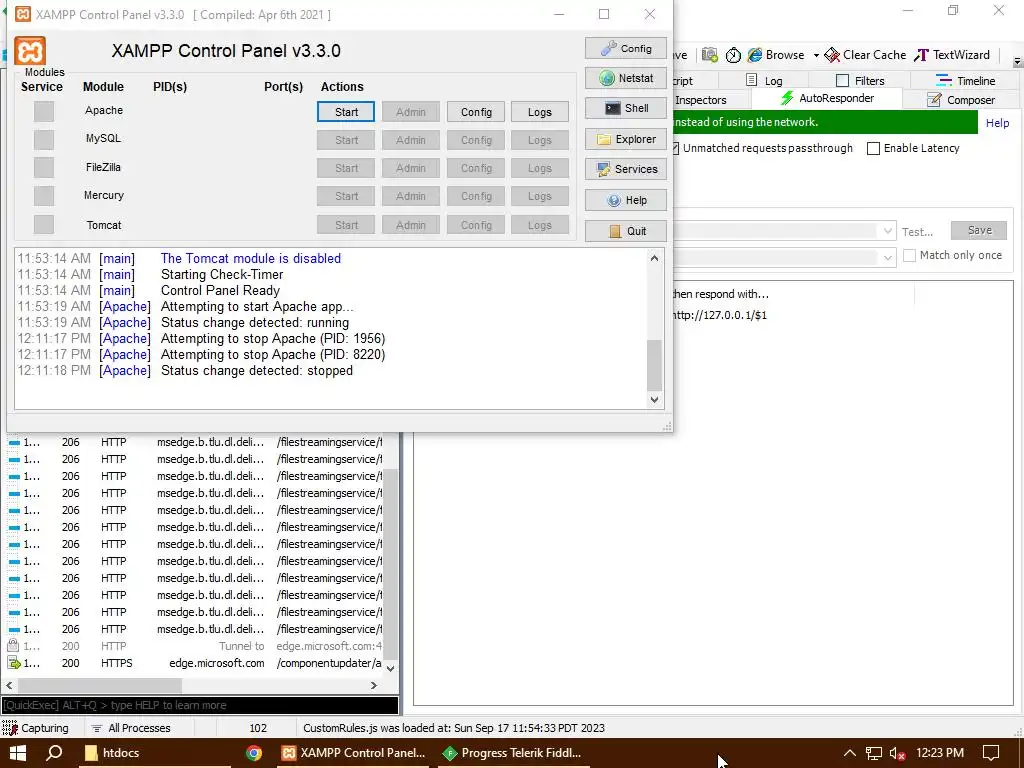Click session list horizontal scroll right arrow
The width and height of the screenshot is (1024, 768).
(374, 686)
